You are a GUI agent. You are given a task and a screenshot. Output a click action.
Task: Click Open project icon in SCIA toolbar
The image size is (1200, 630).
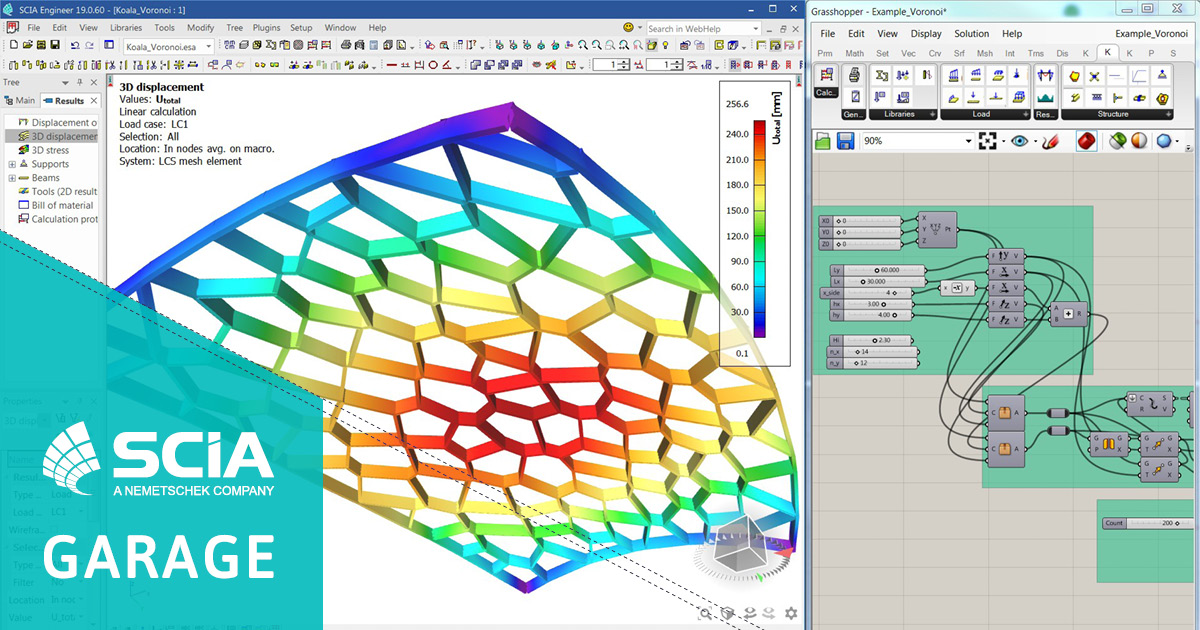[x=26, y=46]
